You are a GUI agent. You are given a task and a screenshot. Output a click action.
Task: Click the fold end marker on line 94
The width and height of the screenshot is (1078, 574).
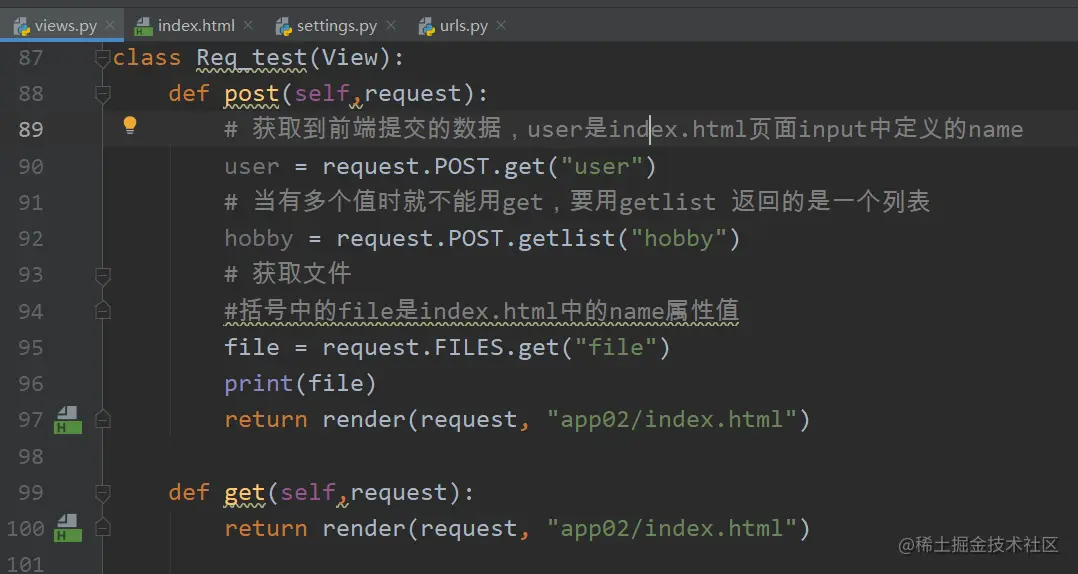[x=102, y=311]
